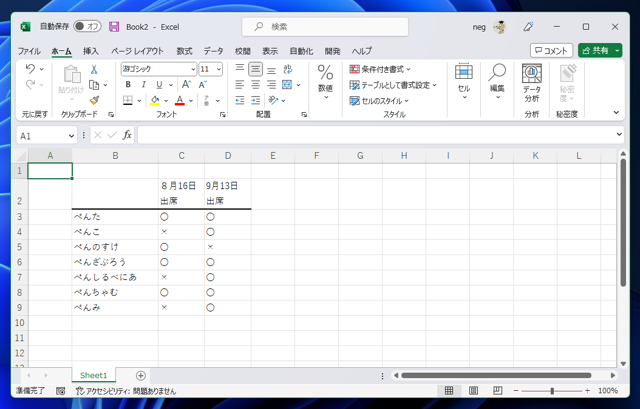Select the Cut scissors icon
Image resolution: width=640 pixels, height=409 pixels.
(94, 69)
